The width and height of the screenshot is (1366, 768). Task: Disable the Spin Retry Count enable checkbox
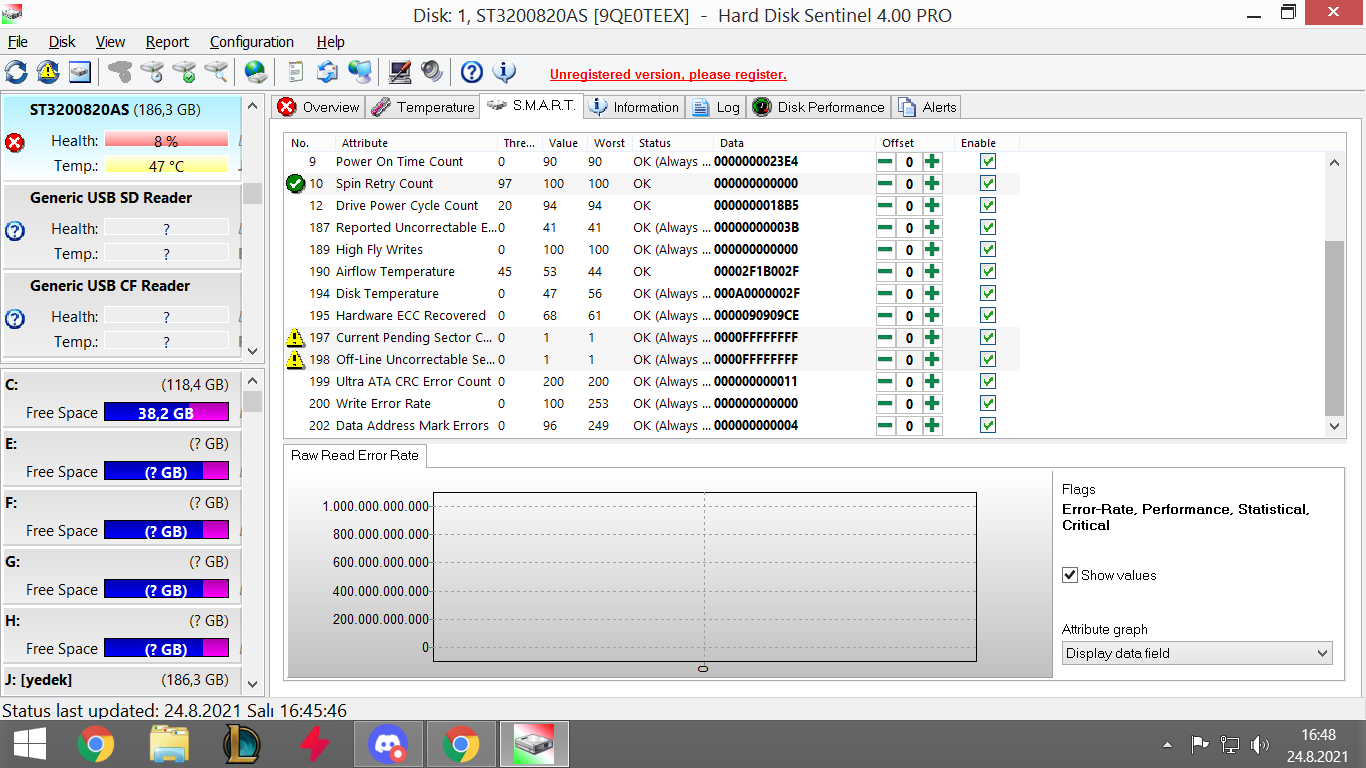click(x=988, y=184)
